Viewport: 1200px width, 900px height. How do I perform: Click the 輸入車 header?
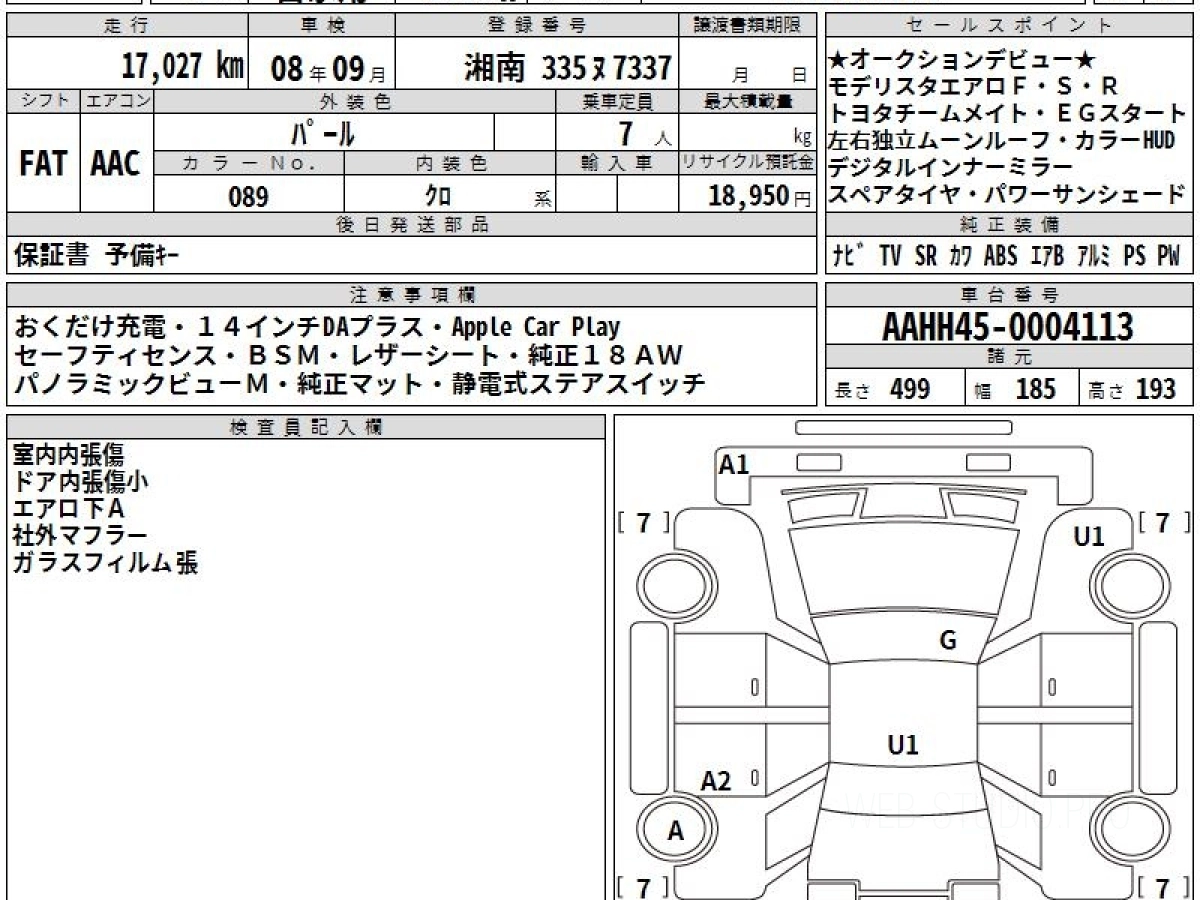point(617,164)
